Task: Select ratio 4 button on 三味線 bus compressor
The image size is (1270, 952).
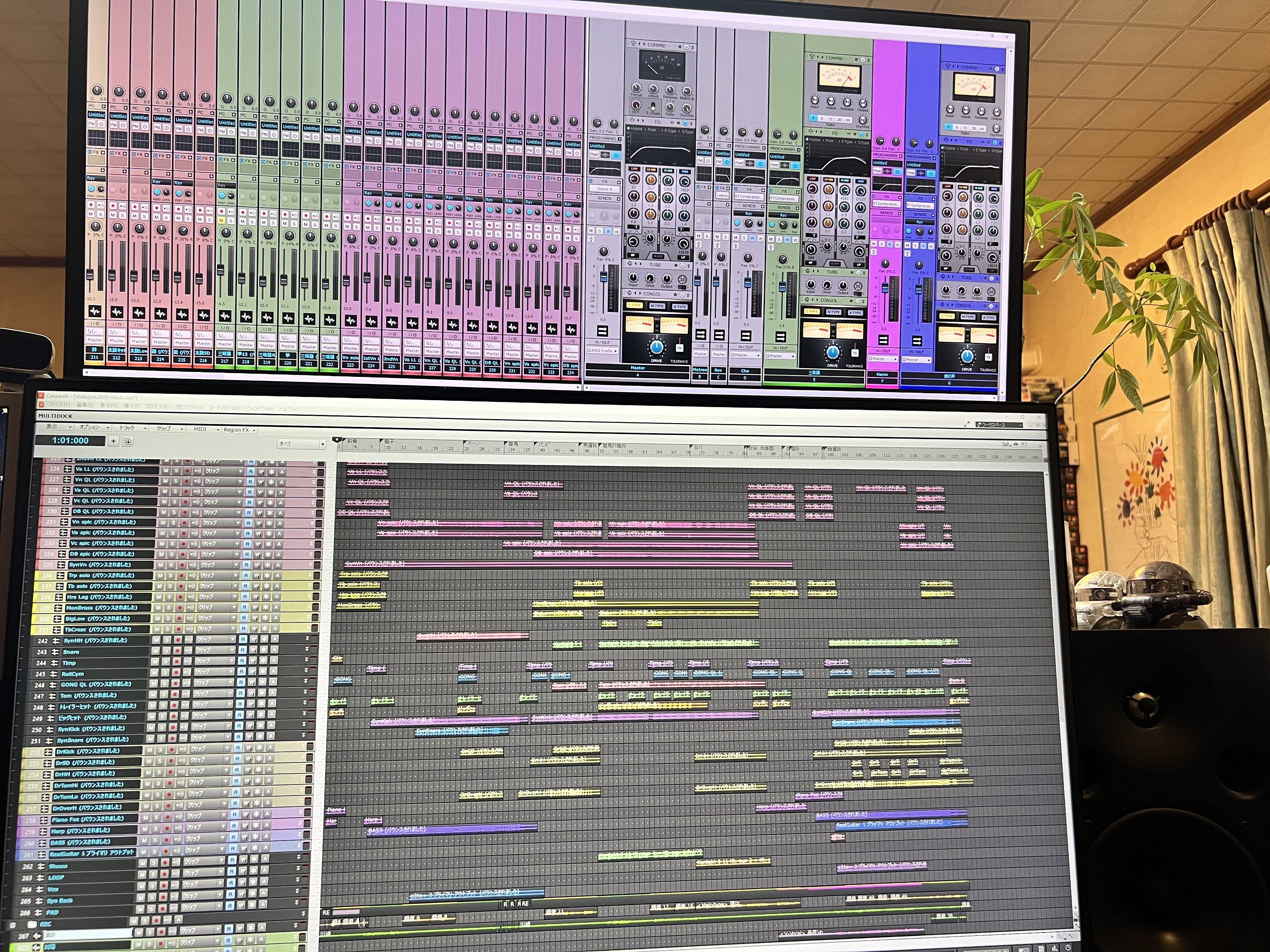Action: click(814, 118)
